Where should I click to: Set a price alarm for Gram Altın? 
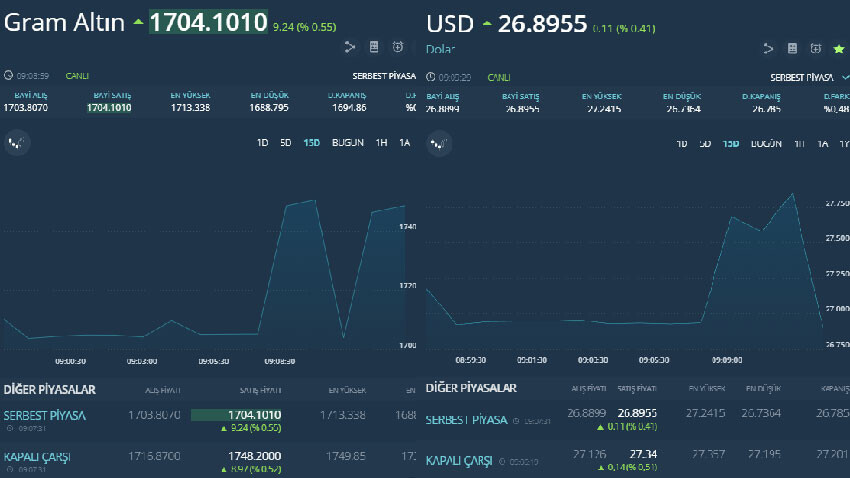[398, 47]
